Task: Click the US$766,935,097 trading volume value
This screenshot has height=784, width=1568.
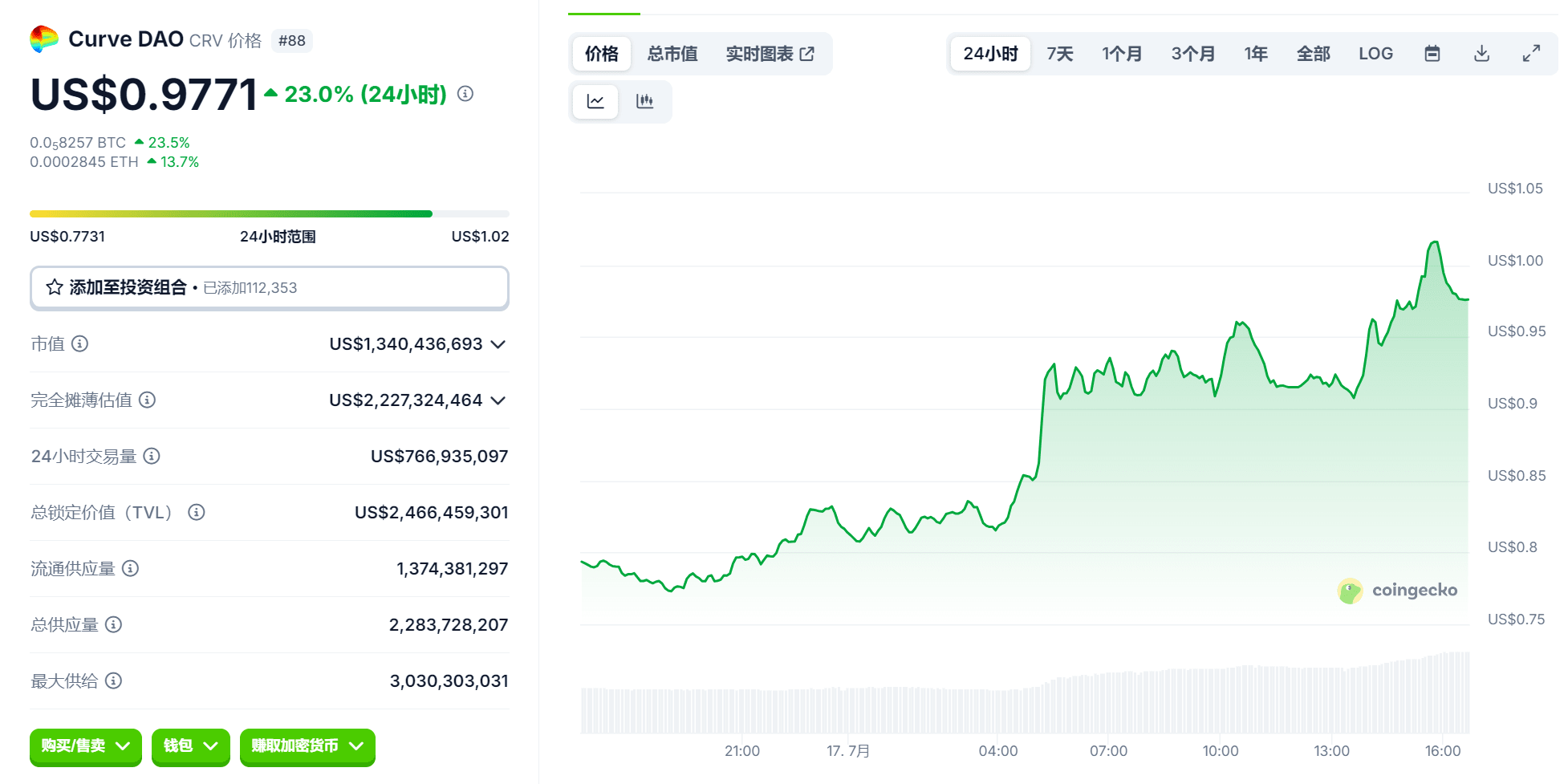Action: tap(440, 457)
